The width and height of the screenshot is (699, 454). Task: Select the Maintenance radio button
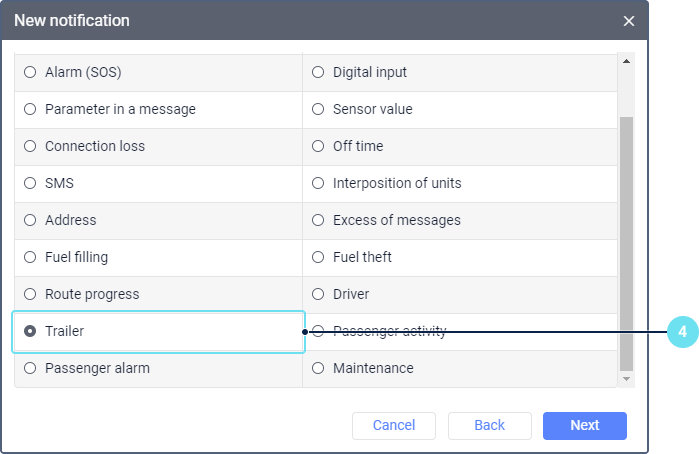(x=318, y=368)
